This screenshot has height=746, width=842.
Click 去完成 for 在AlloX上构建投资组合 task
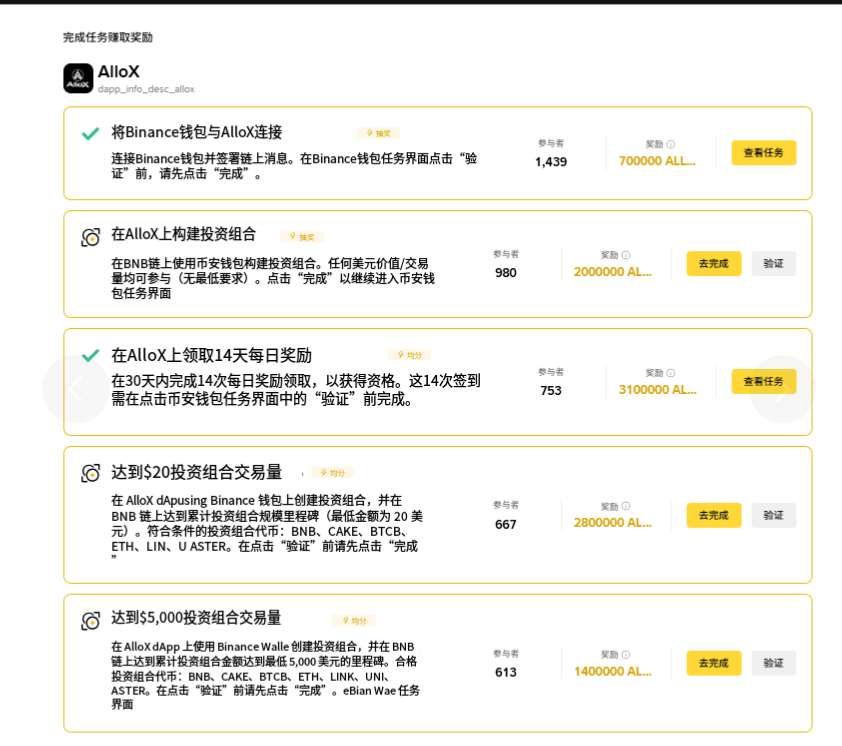(x=714, y=263)
